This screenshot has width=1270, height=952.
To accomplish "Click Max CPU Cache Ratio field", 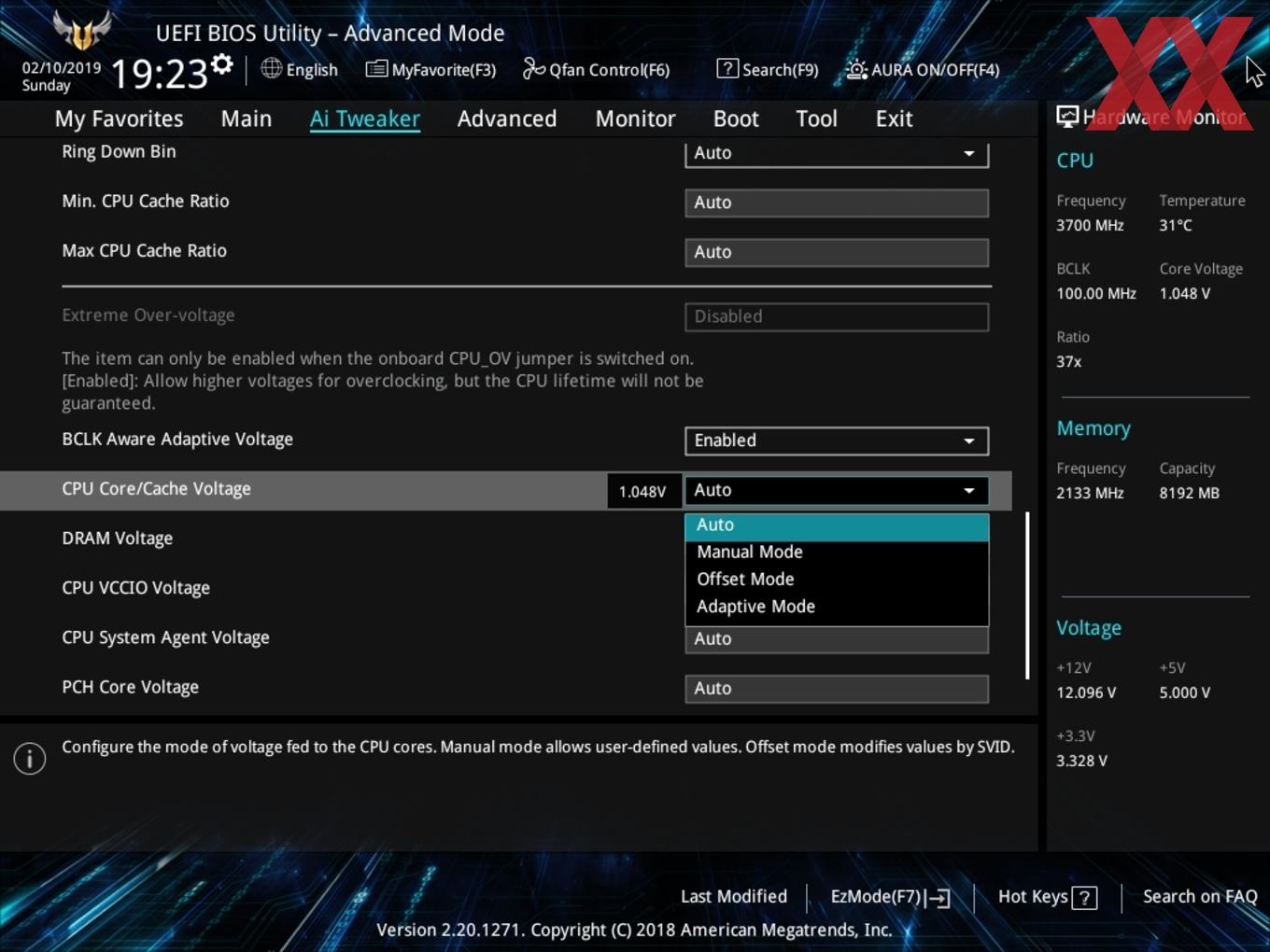I will coord(837,252).
